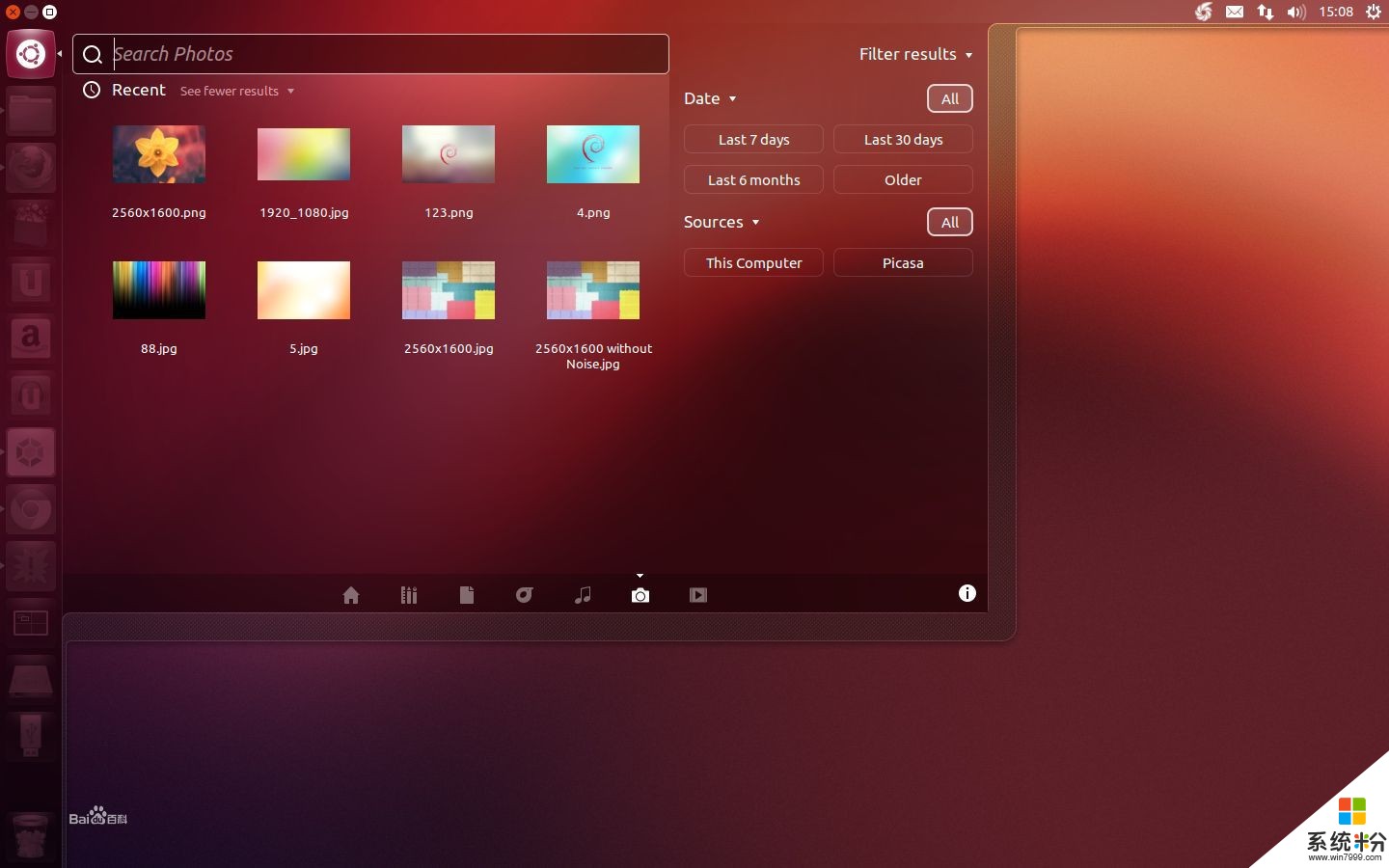
Task: Toggle the Picasa source filter
Action: click(903, 263)
